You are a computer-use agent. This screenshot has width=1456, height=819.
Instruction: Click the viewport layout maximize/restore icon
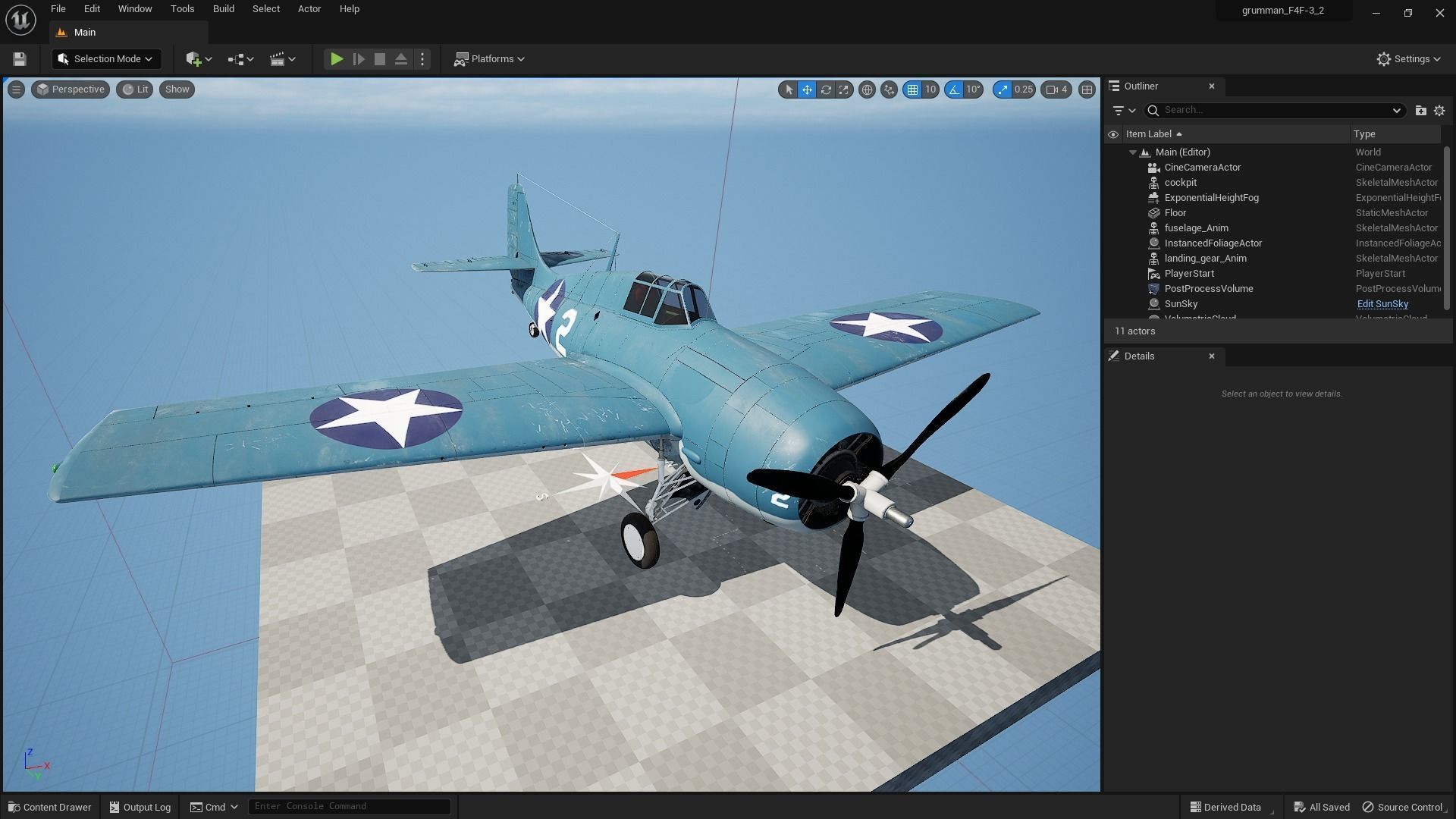click(1087, 89)
